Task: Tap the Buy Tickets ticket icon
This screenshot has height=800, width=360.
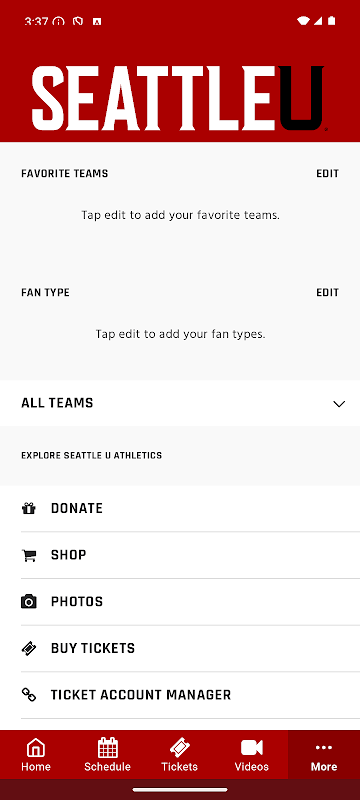Action: 29,648
